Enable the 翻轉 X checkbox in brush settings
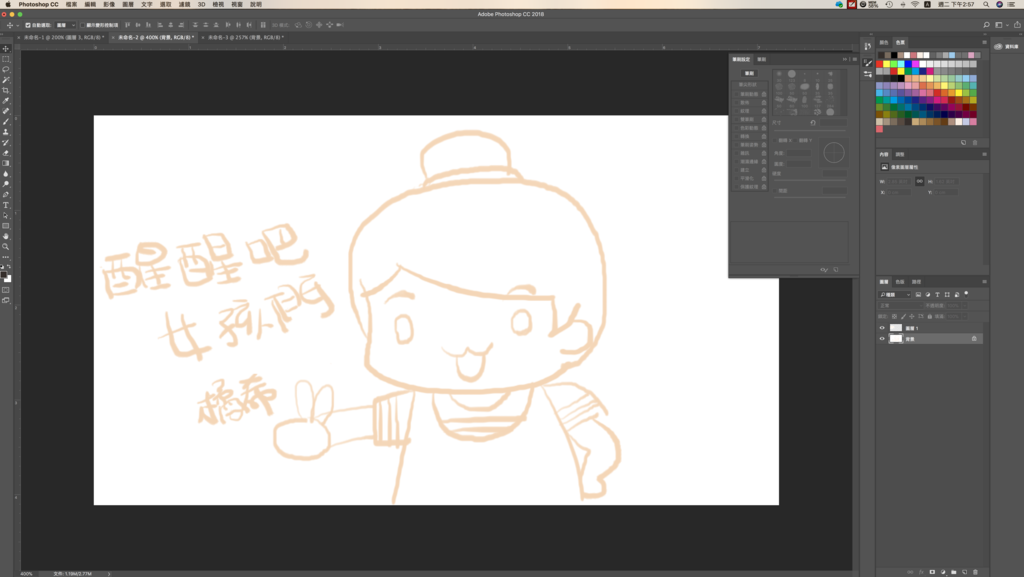 [775, 141]
